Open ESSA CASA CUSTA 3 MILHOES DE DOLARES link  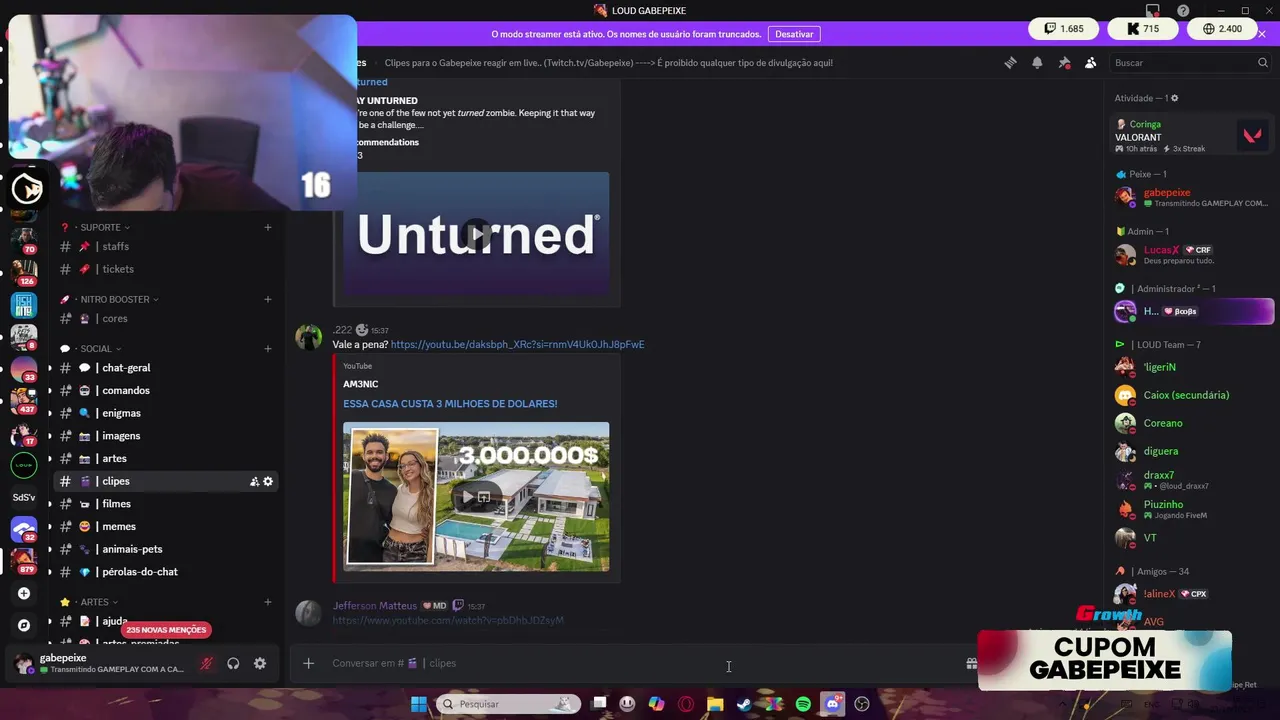point(450,404)
